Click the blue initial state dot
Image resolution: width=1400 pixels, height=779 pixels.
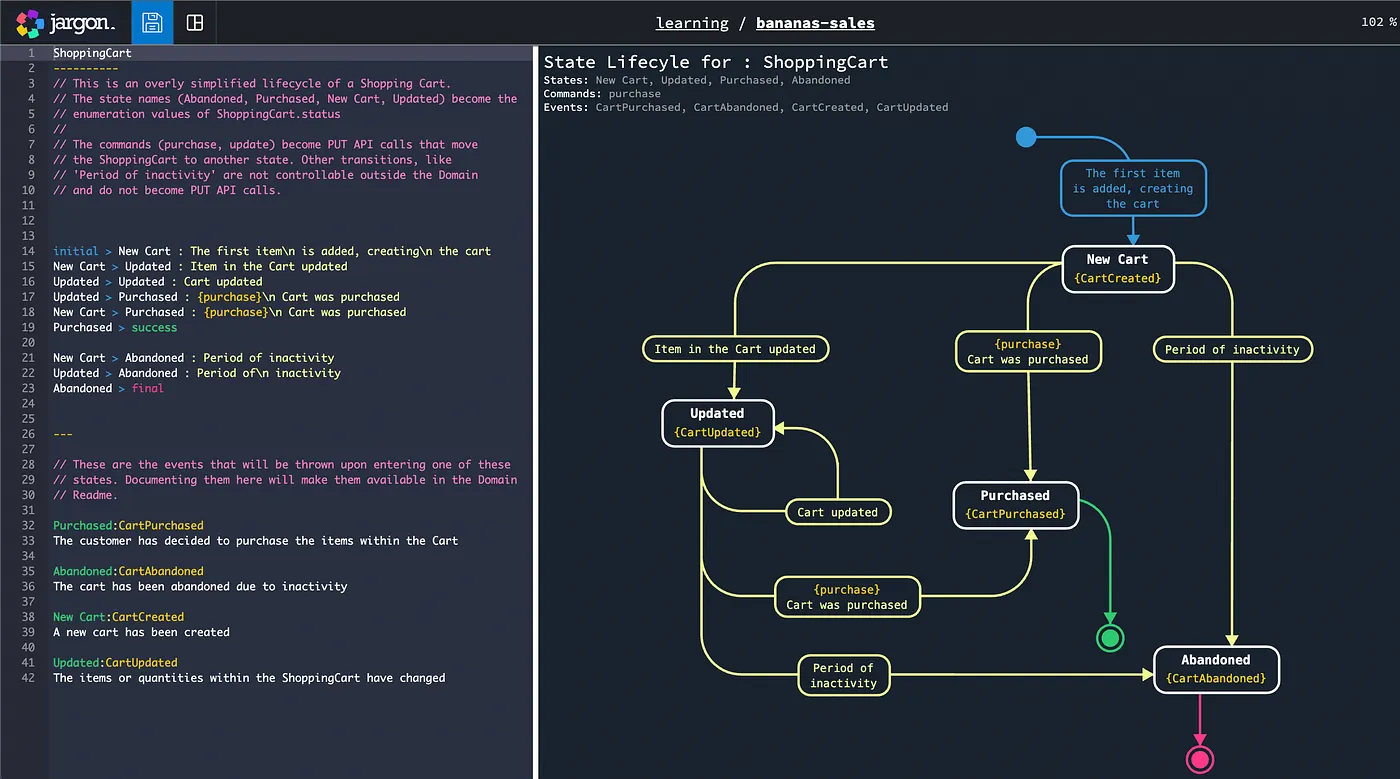tap(1026, 137)
